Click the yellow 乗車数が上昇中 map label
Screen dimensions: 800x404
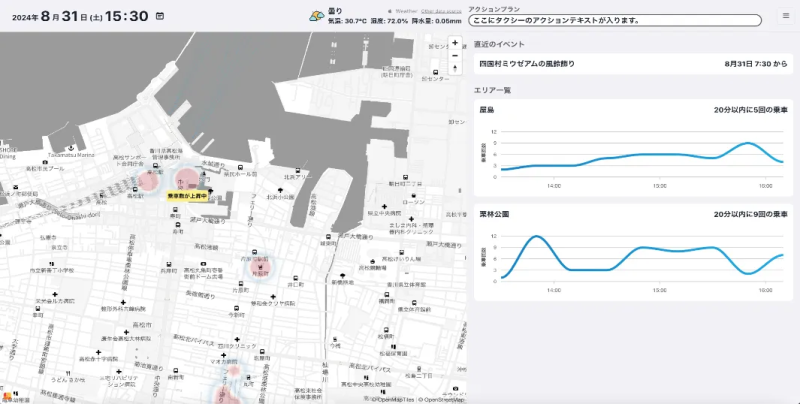point(187,196)
